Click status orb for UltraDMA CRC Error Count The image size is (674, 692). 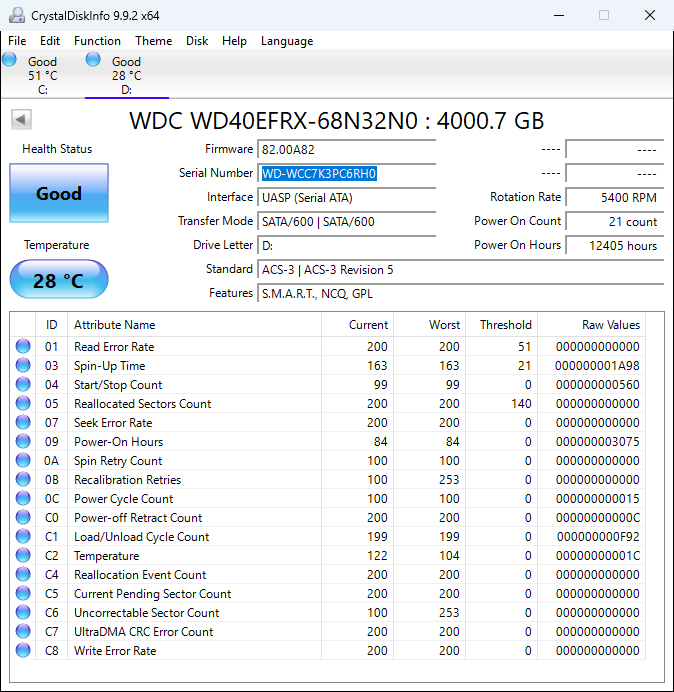coord(23,631)
